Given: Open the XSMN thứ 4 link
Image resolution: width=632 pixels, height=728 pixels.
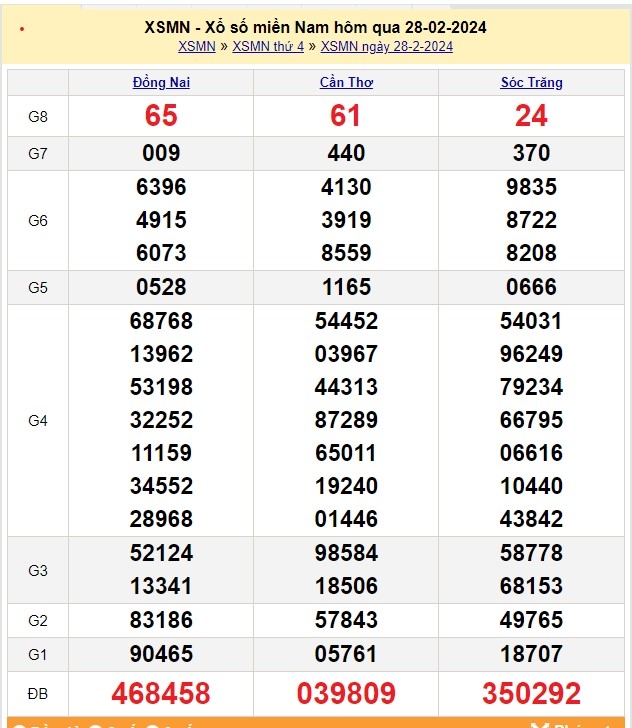Looking at the screenshot, I should 268,46.
